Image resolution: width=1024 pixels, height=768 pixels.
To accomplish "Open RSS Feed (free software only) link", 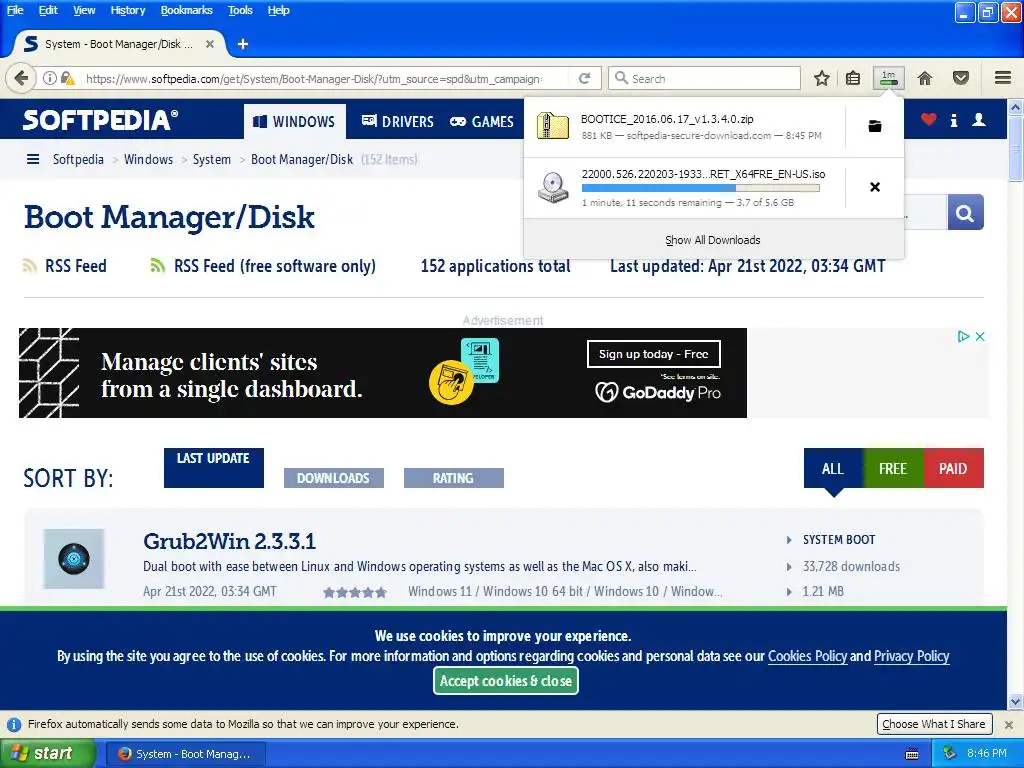I will point(275,266).
